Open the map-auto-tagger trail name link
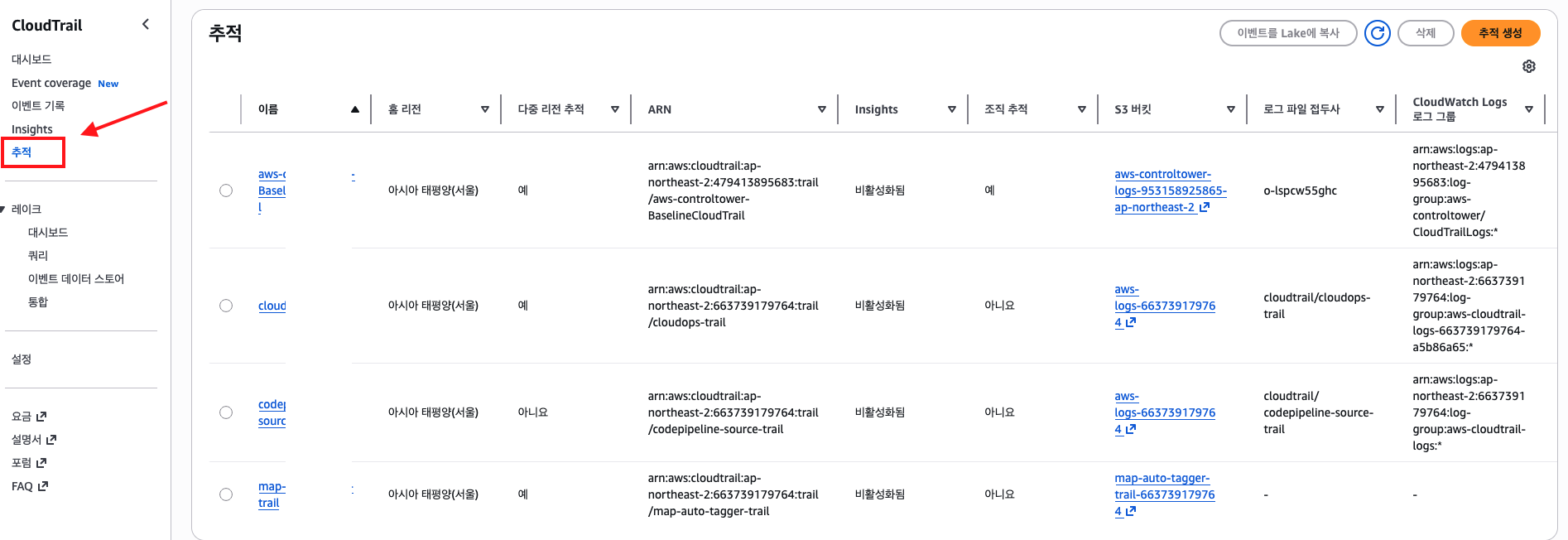Screen dimensions: 1568x540 (x=272, y=494)
